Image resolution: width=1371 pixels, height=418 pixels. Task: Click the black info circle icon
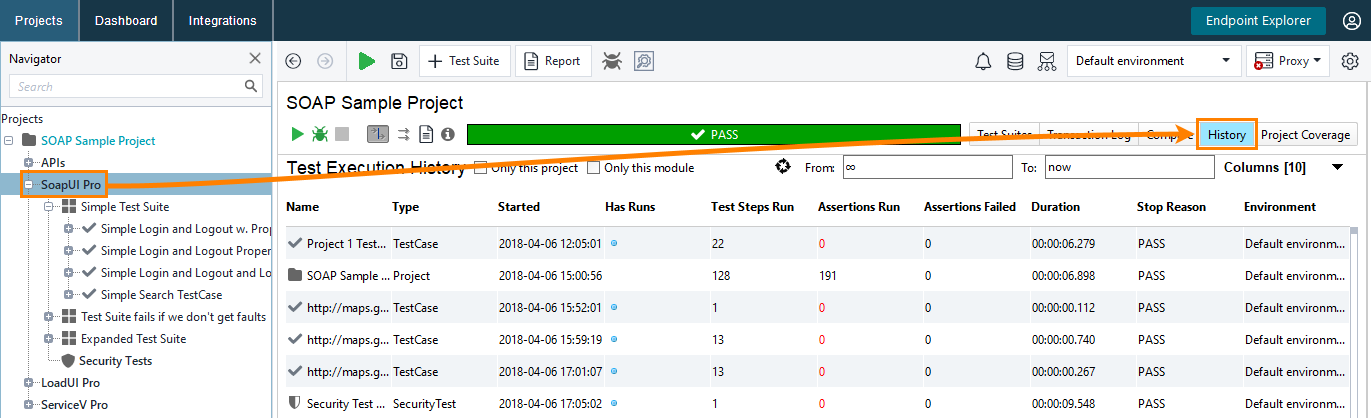pos(448,134)
